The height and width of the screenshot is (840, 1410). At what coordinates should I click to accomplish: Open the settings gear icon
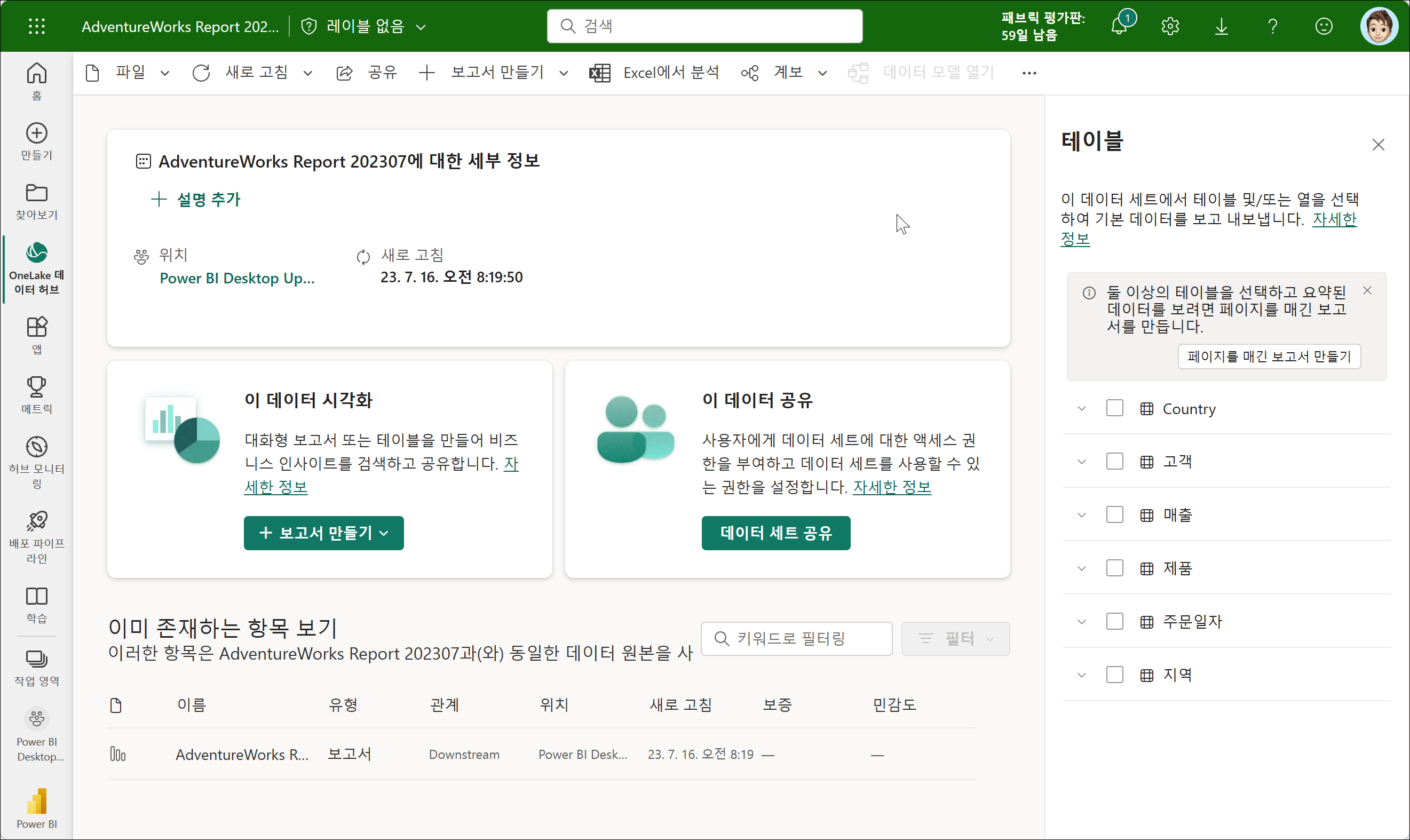1170,27
